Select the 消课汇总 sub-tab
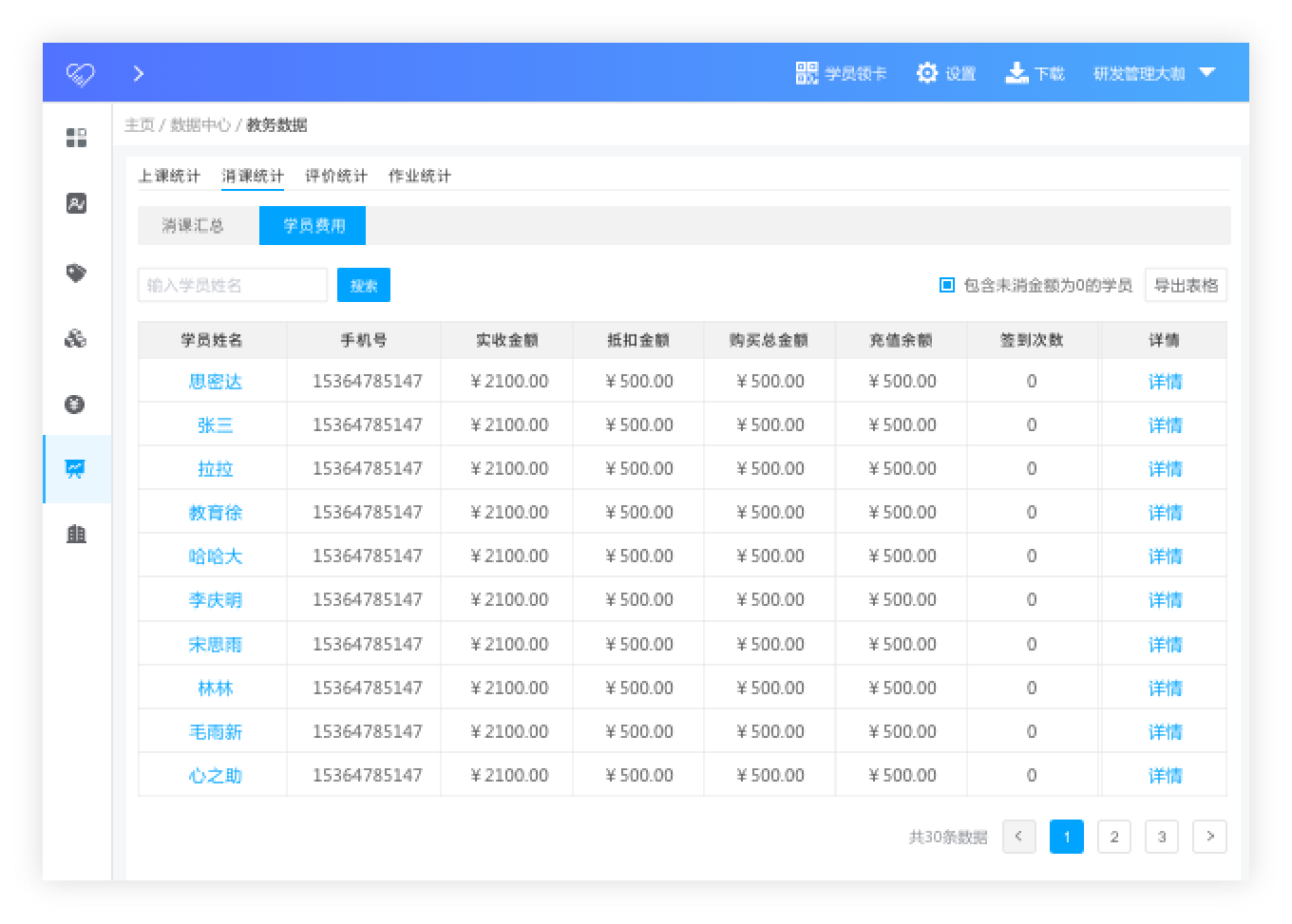Screen dimensions: 1292x924 coord(193,226)
